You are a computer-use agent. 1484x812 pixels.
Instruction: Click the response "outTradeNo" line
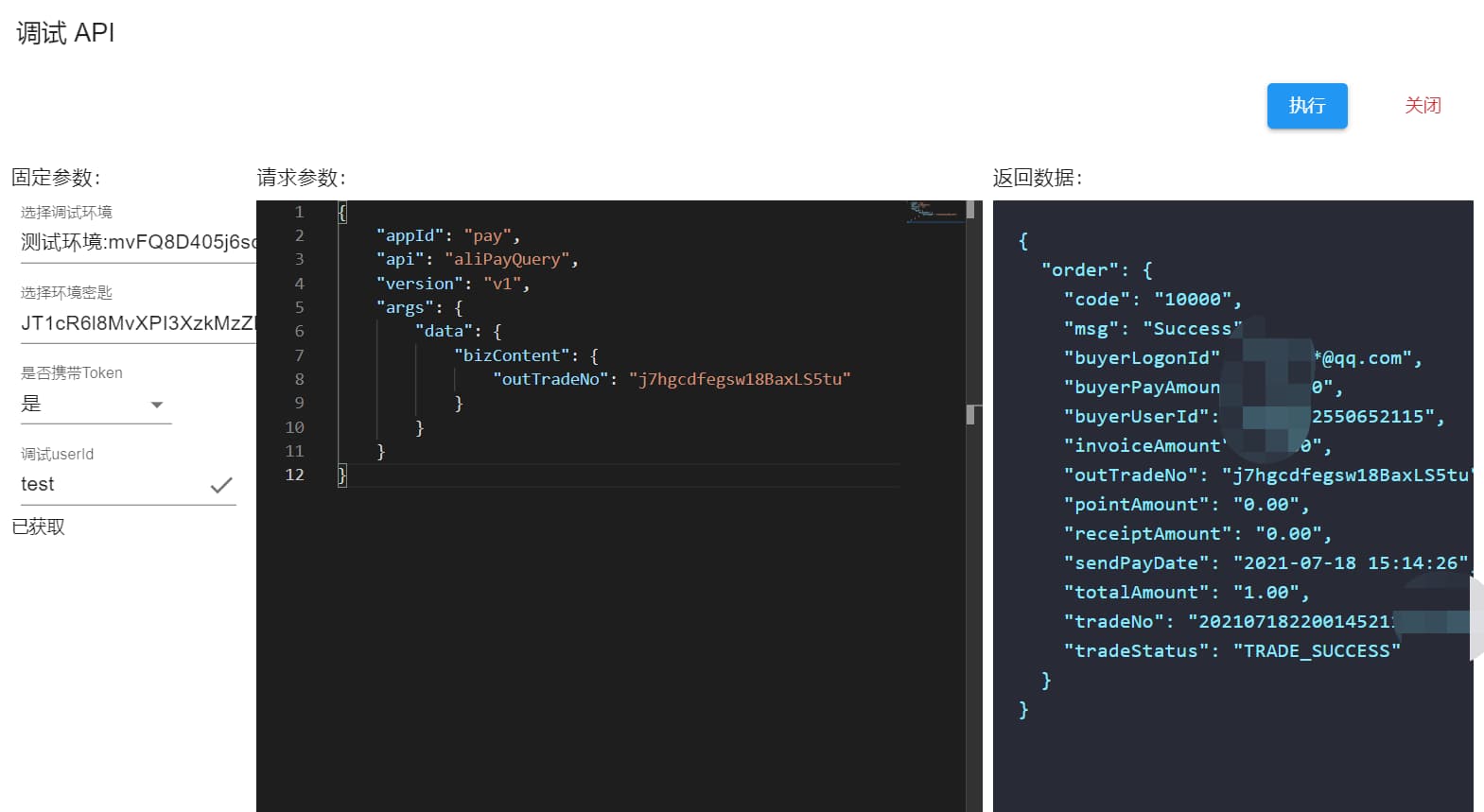(x=1268, y=475)
